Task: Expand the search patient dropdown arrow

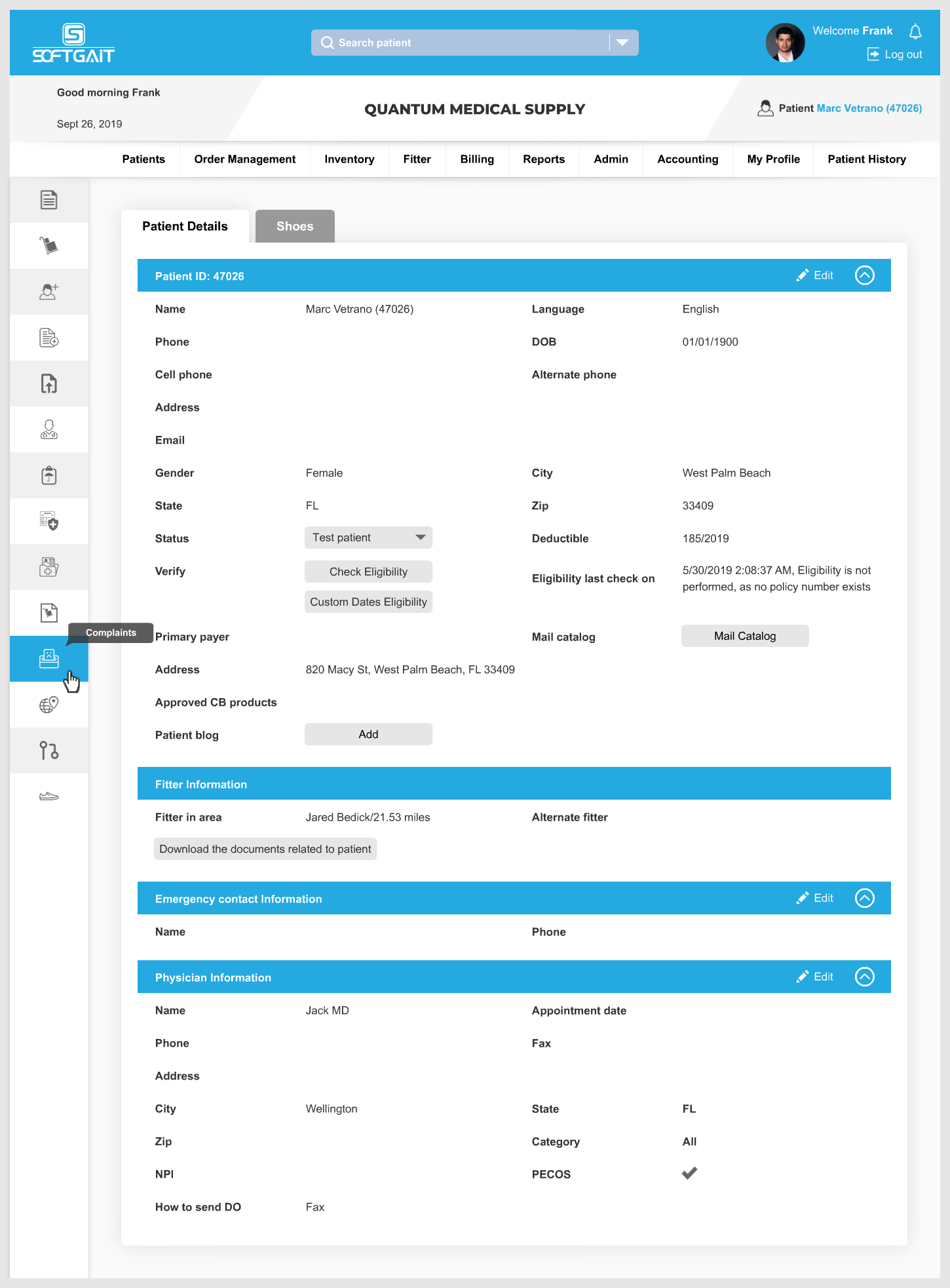Action: coord(622,43)
